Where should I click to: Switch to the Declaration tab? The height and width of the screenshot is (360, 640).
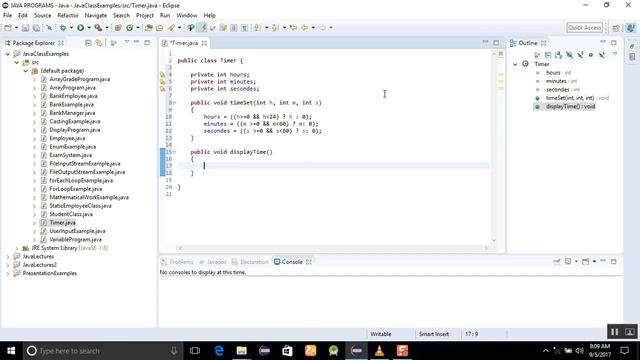pos(250,262)
